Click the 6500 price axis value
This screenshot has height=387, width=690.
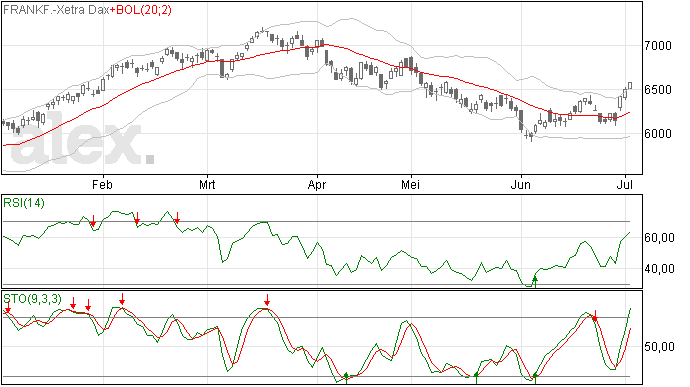click(x=658, y=90)
